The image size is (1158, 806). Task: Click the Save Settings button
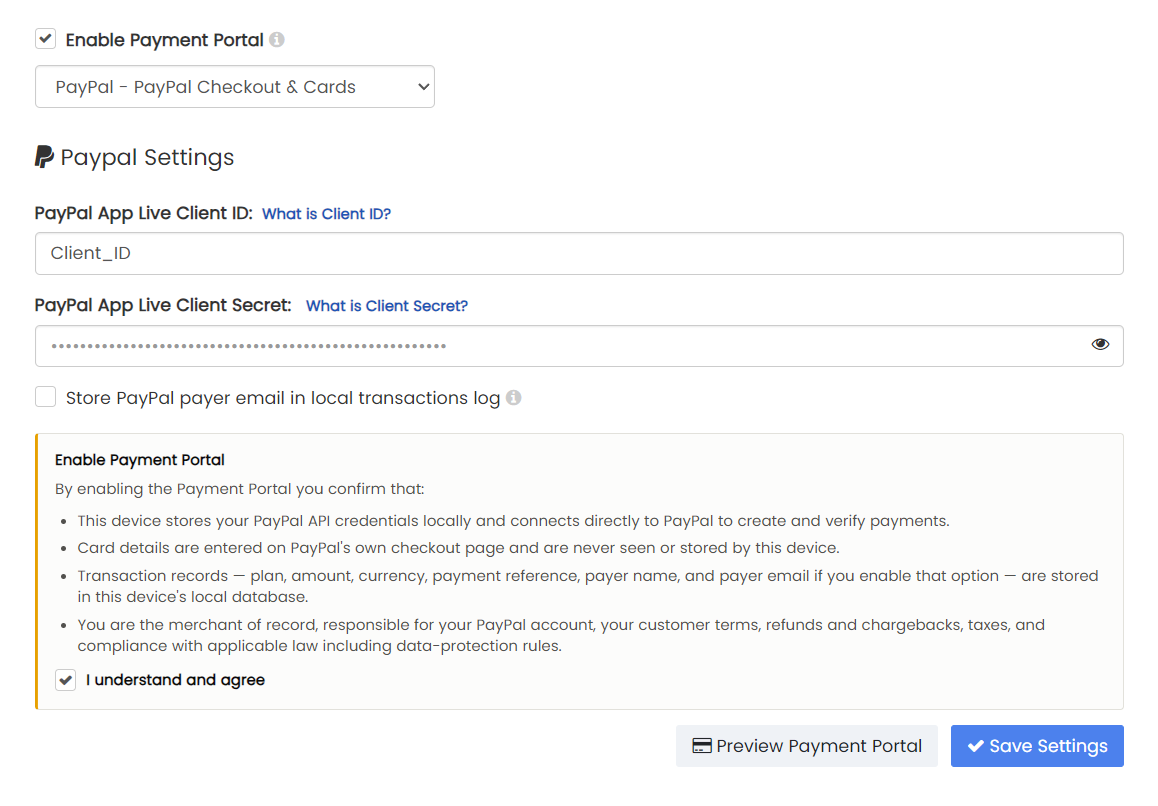pyautogui.click(x=1037, y=746)
